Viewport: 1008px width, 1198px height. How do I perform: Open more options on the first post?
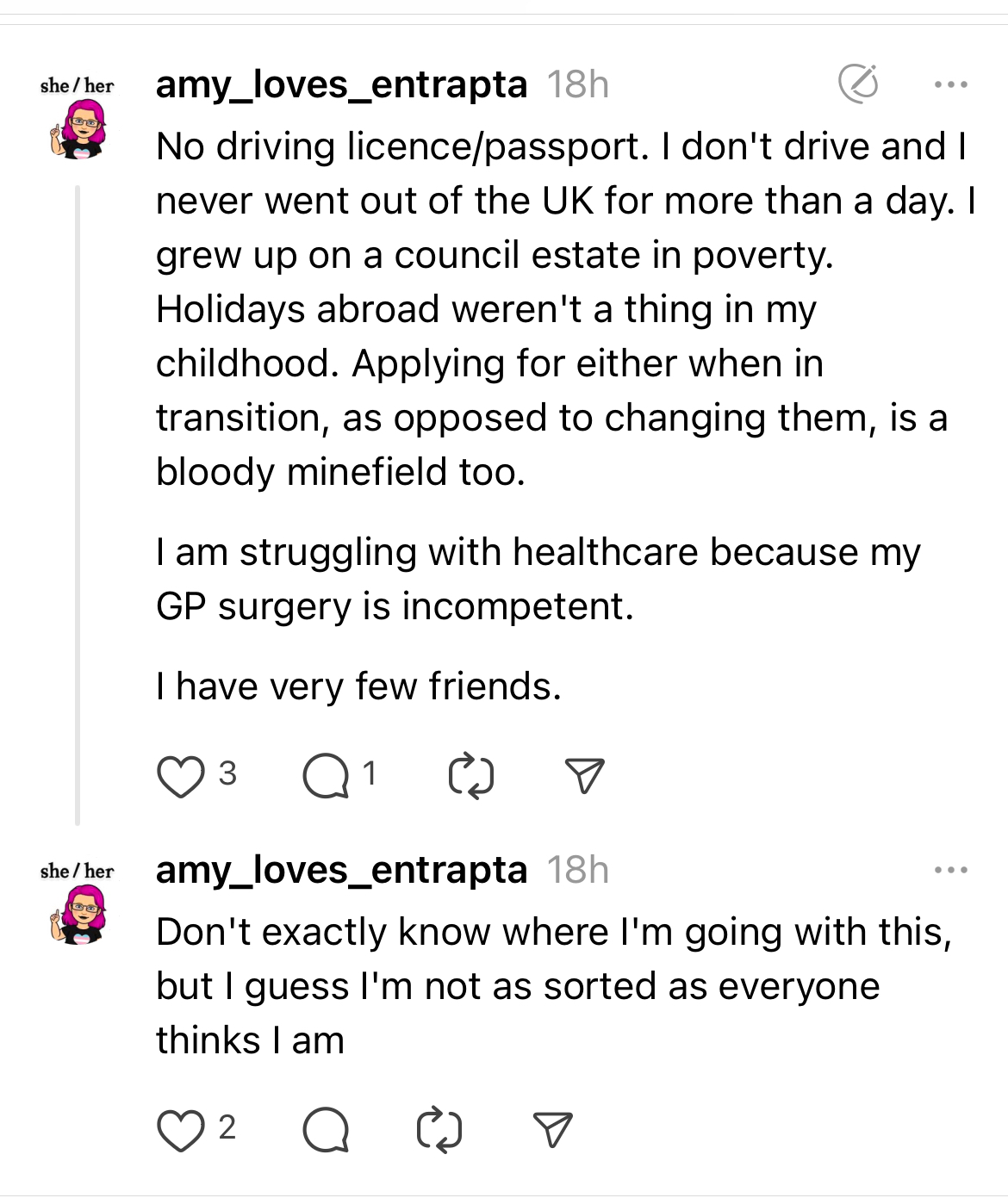[x=951, y=84]
